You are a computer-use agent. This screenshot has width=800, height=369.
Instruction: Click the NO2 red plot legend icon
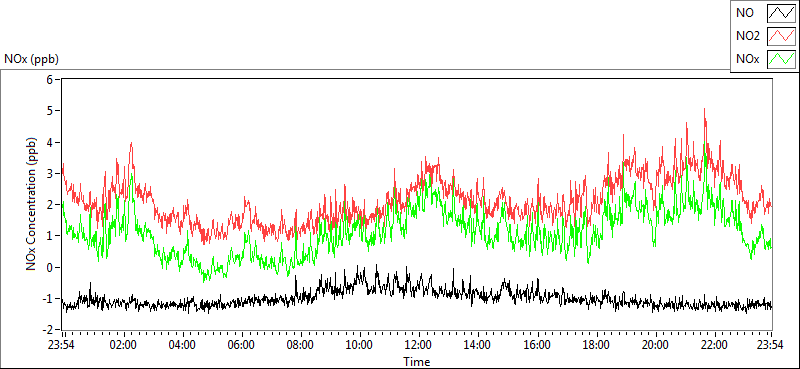pos(781,37)
